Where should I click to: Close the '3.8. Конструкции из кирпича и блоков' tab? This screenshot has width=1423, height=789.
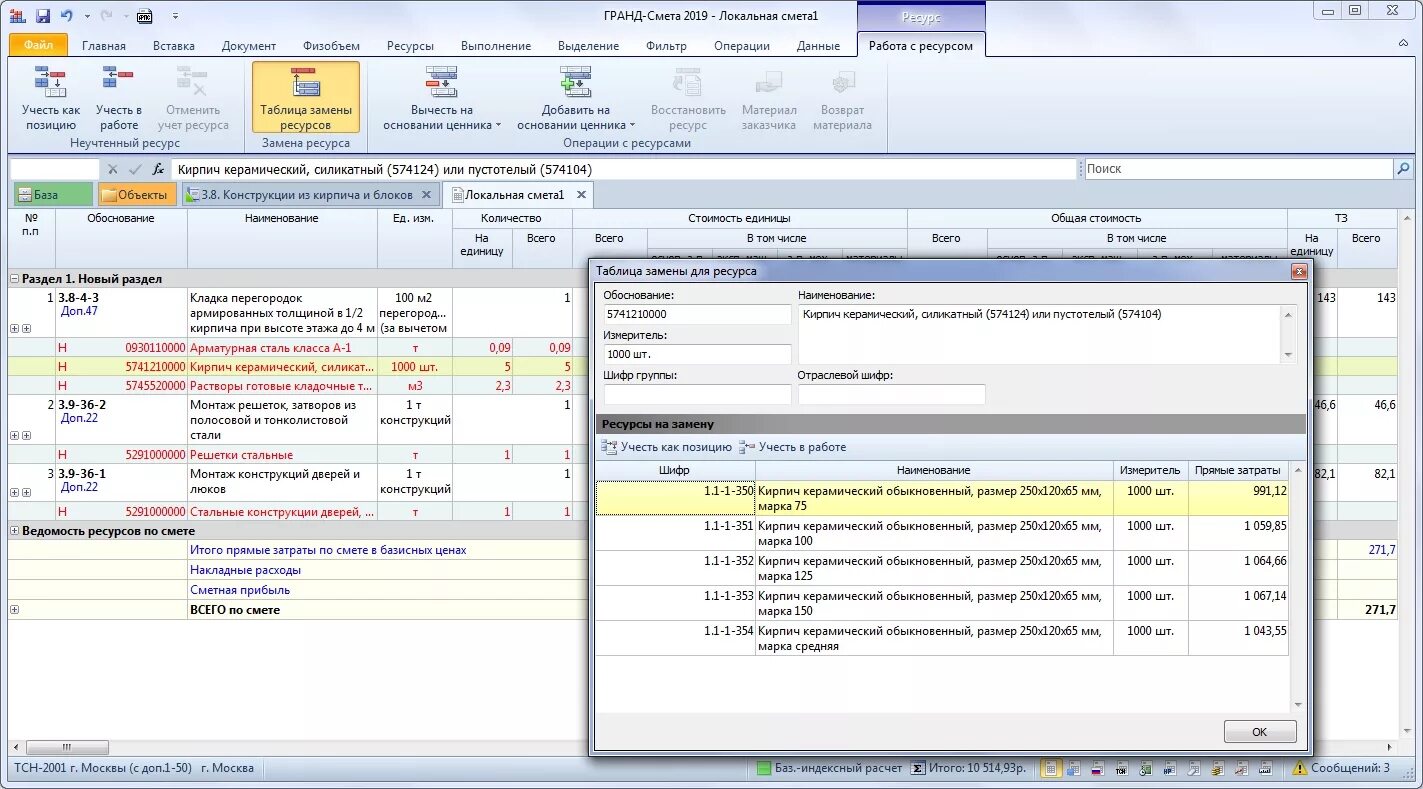[x=427, y=195]
